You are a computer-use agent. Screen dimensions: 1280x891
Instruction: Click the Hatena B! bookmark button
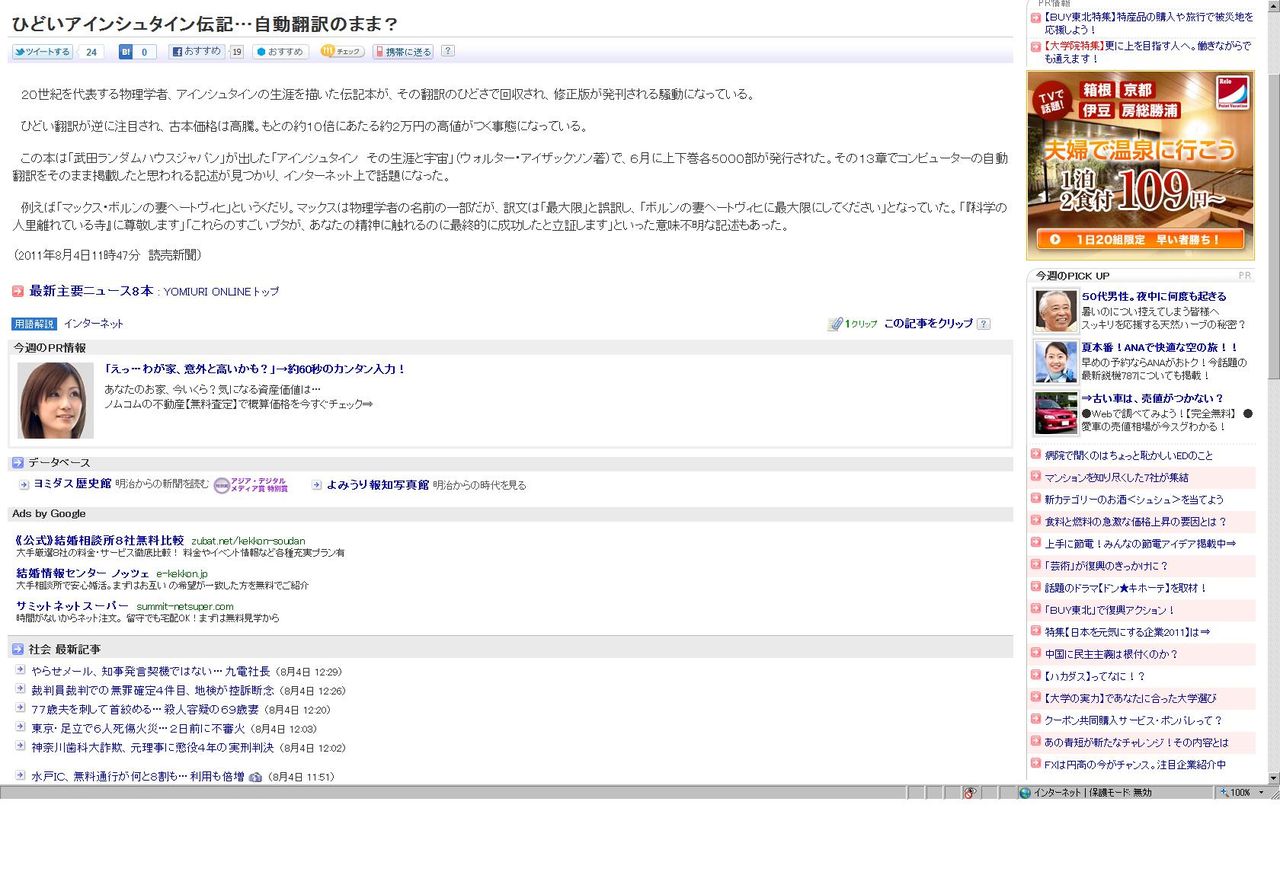(x=126, y=52)
